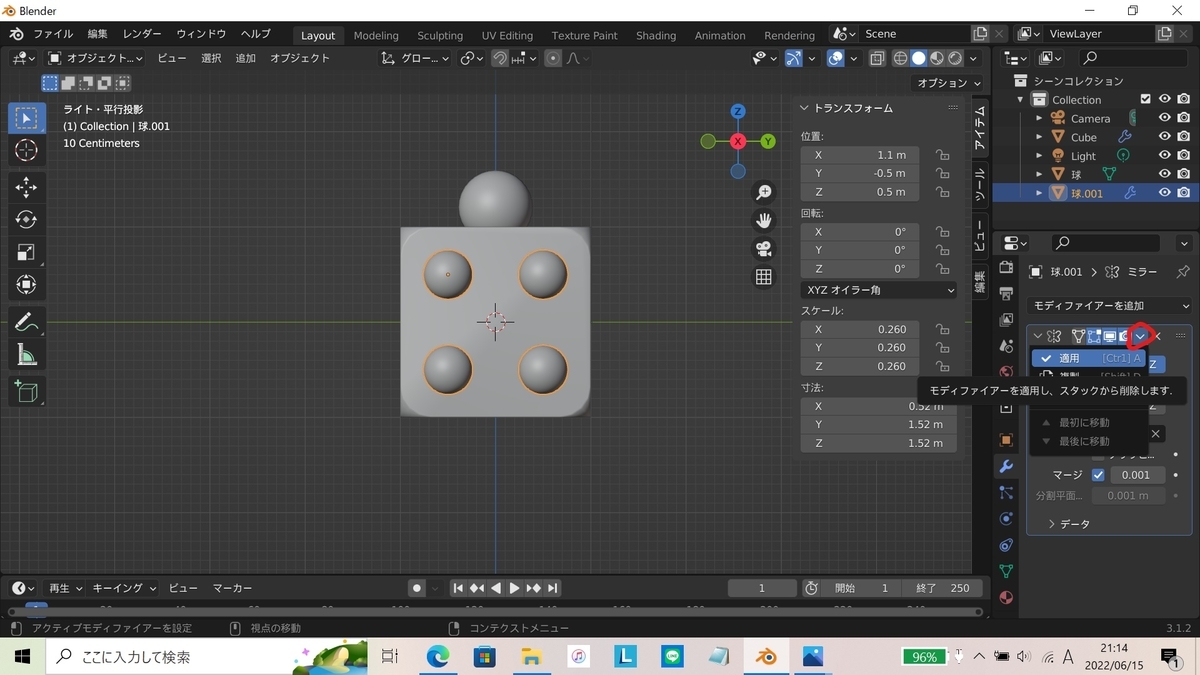
Task: Lock the X scale value
Action: click(x=942, y=329)
